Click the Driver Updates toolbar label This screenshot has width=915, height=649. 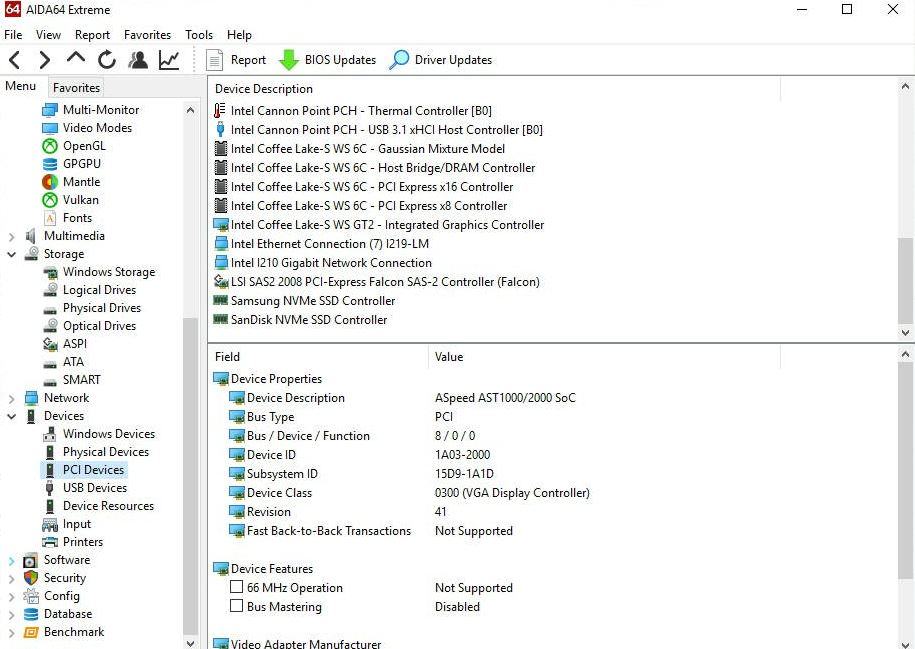[x=453, y=60]
